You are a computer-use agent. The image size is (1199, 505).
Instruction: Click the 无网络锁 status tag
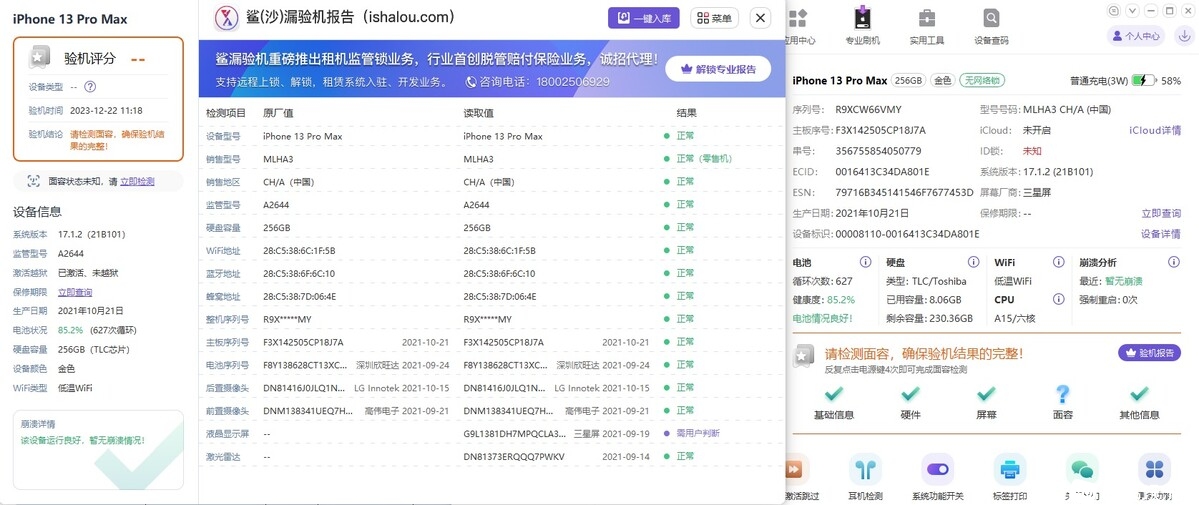point(983,80)
